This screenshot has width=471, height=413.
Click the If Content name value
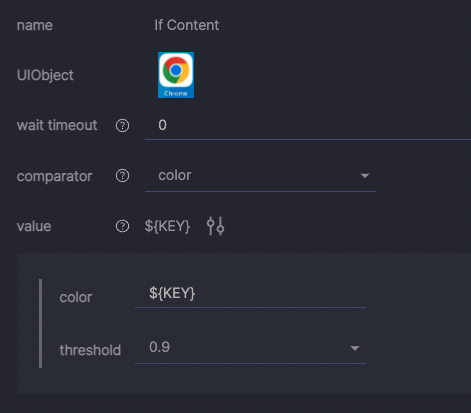[x=186, y=25]
